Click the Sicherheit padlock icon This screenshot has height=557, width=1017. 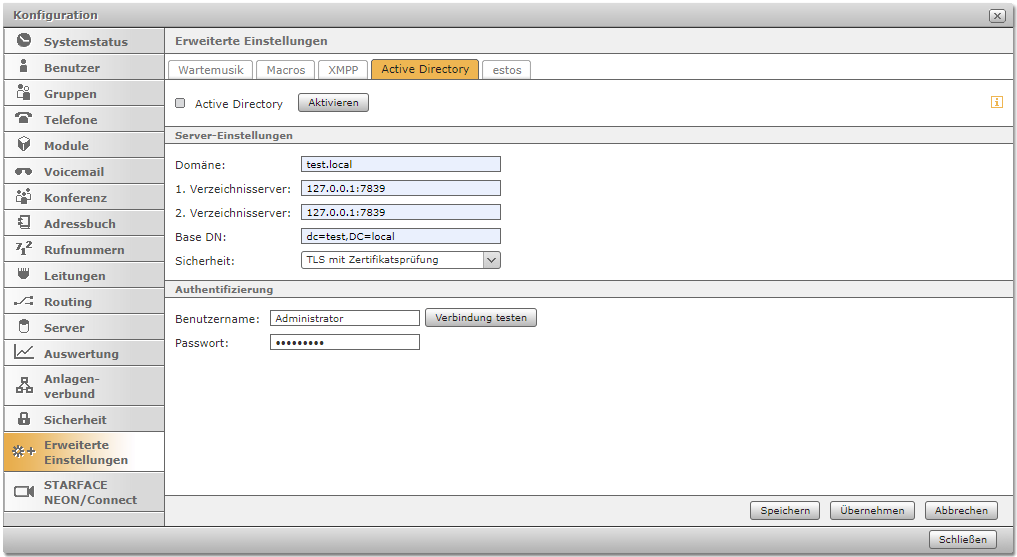[x=24, y=419]
